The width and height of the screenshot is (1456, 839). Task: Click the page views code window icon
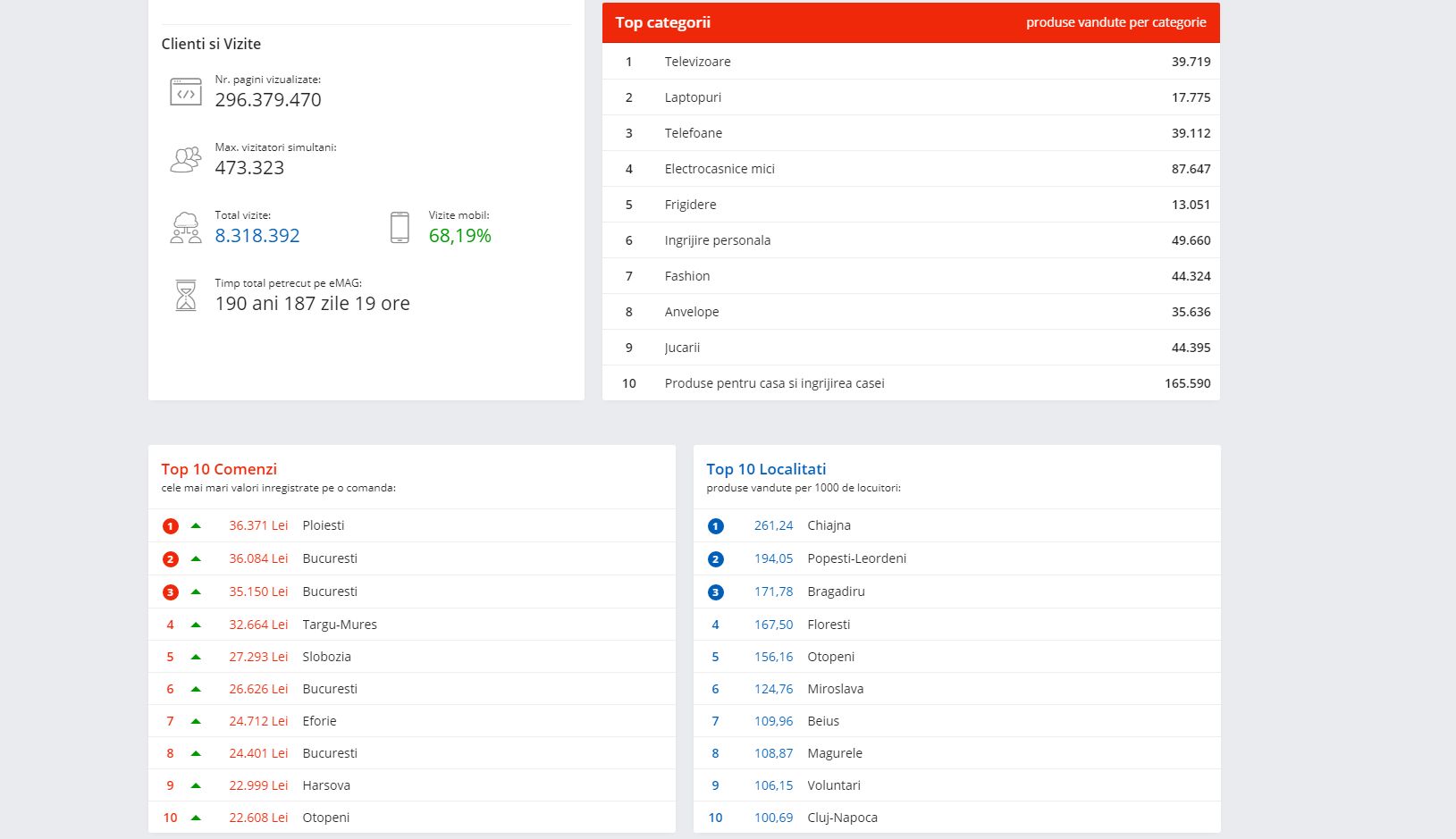(x=186, y=92)
